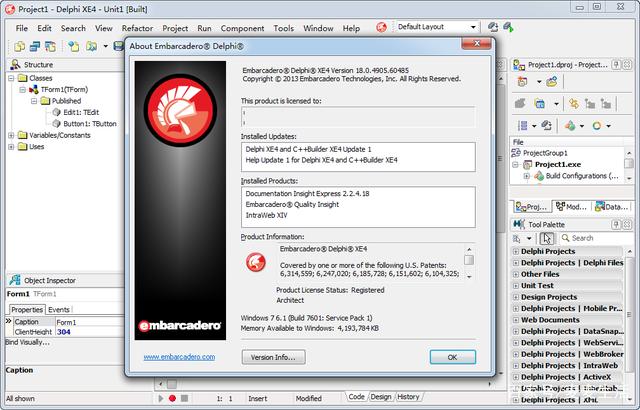640x410 pixels.
Task: Expand the Web Documents palette category
Action: 516,320
